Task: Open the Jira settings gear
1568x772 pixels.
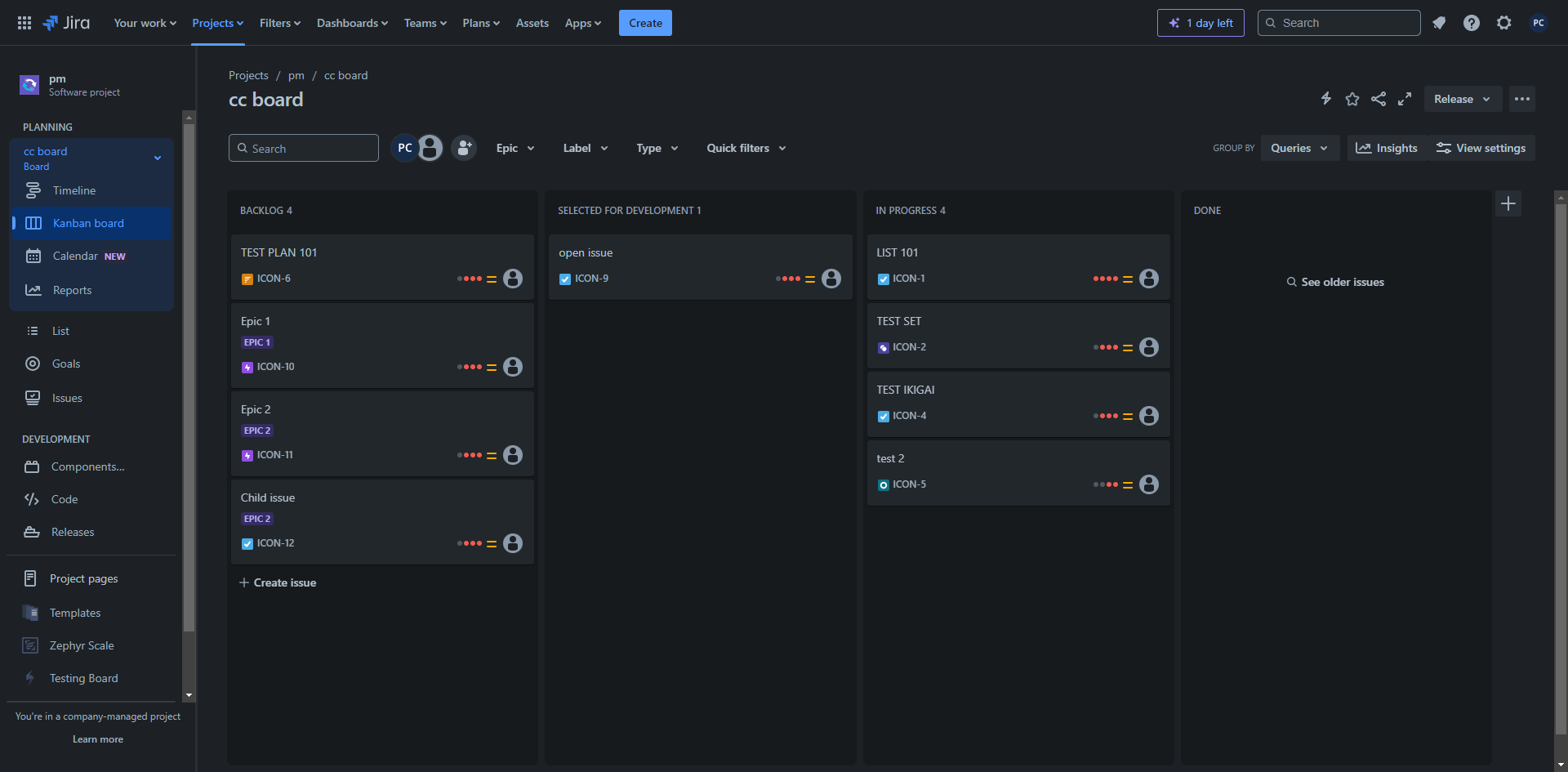Action: click(1504, 23)
